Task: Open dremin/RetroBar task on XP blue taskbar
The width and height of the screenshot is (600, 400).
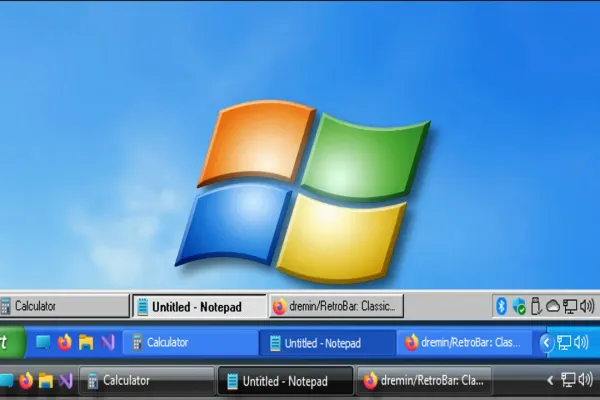Action: (464, 343)
